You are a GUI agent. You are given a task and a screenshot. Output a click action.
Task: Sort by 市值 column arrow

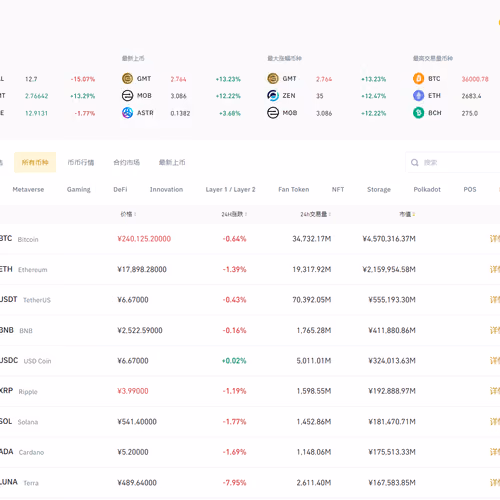coord(413,214)
